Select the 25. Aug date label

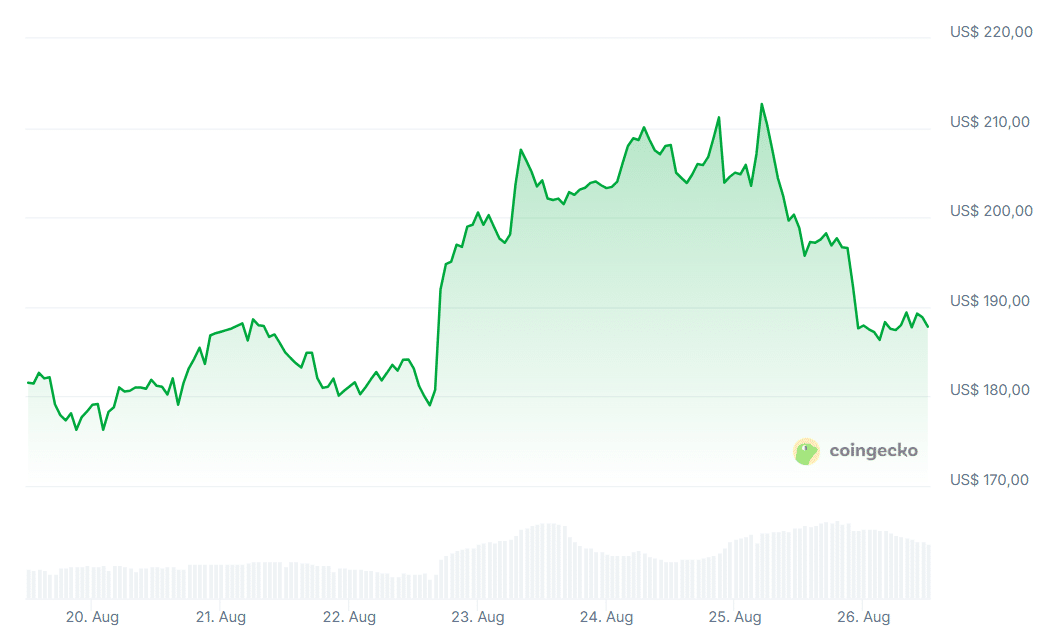click(x=735, y=617)
